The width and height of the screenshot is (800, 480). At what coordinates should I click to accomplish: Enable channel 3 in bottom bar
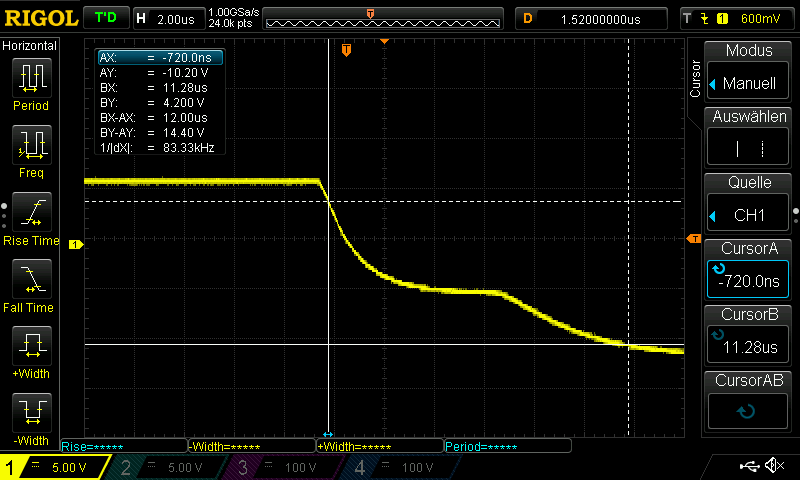click(281, 467)
